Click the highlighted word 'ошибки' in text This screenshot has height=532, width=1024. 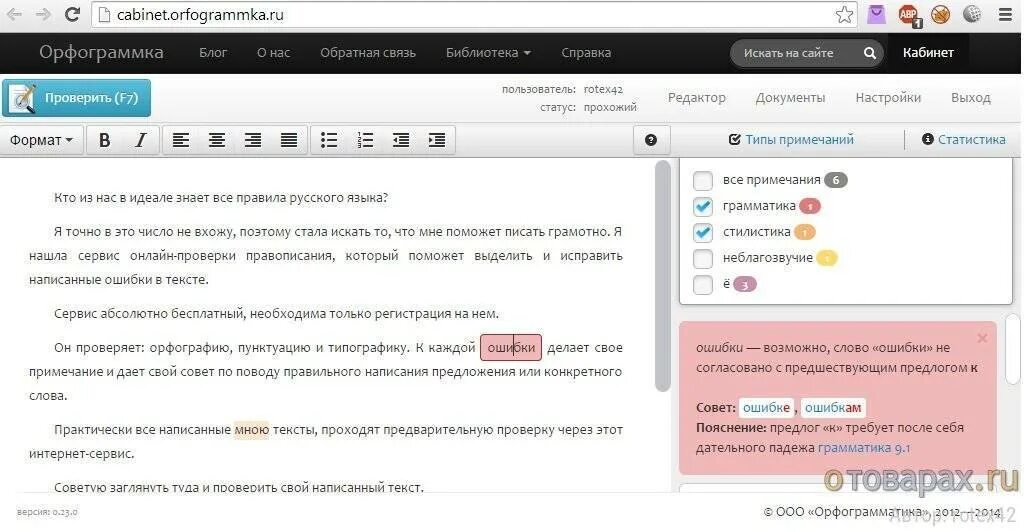[511, 348]
